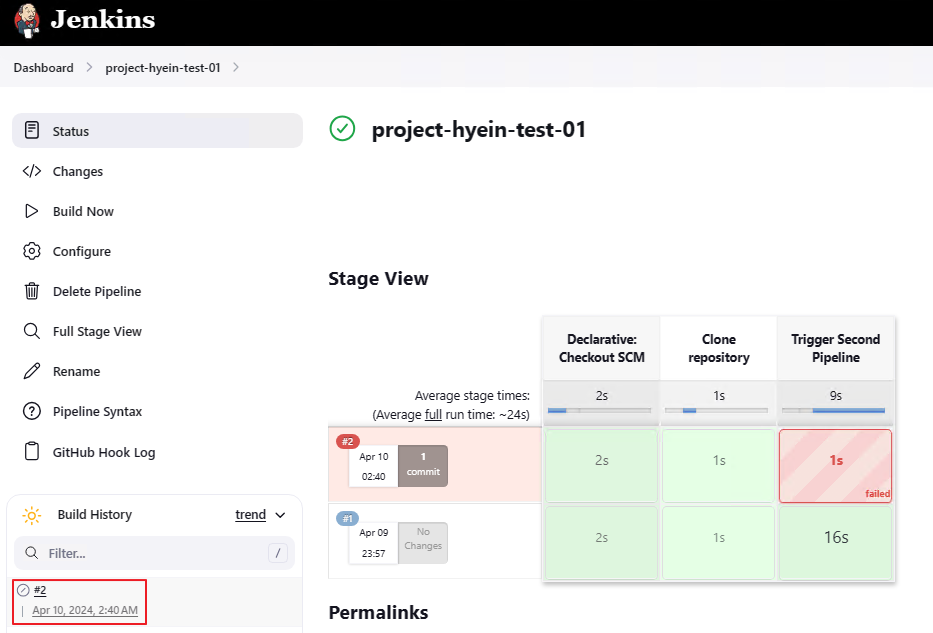Open the 1 commit button for build #2
933x633 pixels.
pyautogui.click(x=423, y=465)
